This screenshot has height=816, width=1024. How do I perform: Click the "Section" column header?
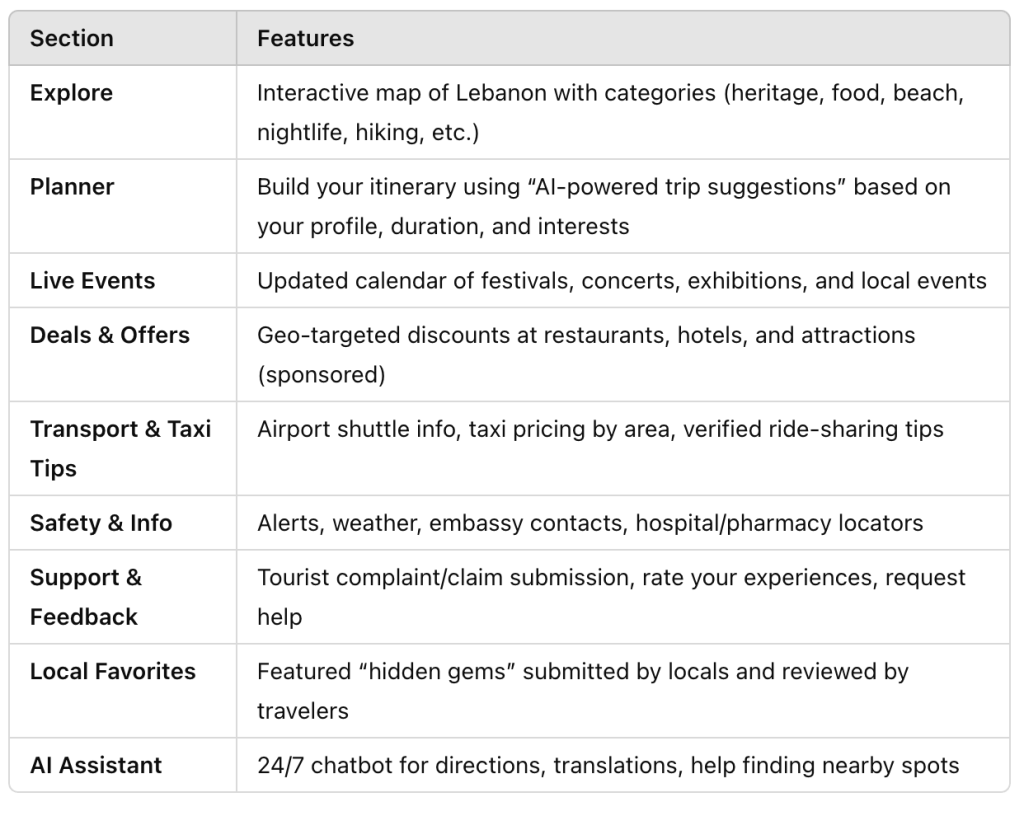tap(72, 39)
